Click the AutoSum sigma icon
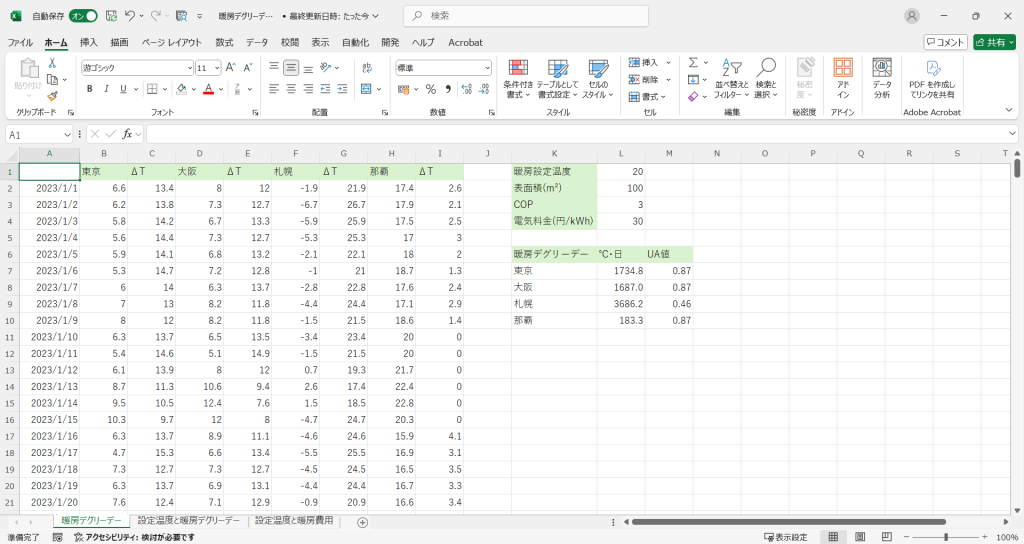 pos(693,63)
